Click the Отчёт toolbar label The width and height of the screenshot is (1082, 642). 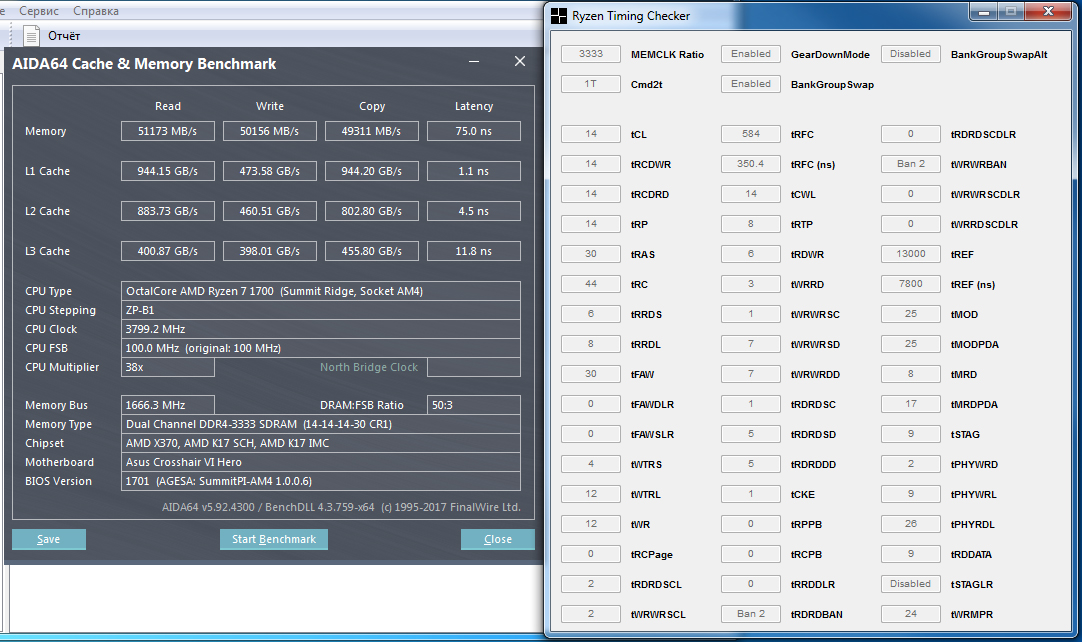(x=64, y=36)
